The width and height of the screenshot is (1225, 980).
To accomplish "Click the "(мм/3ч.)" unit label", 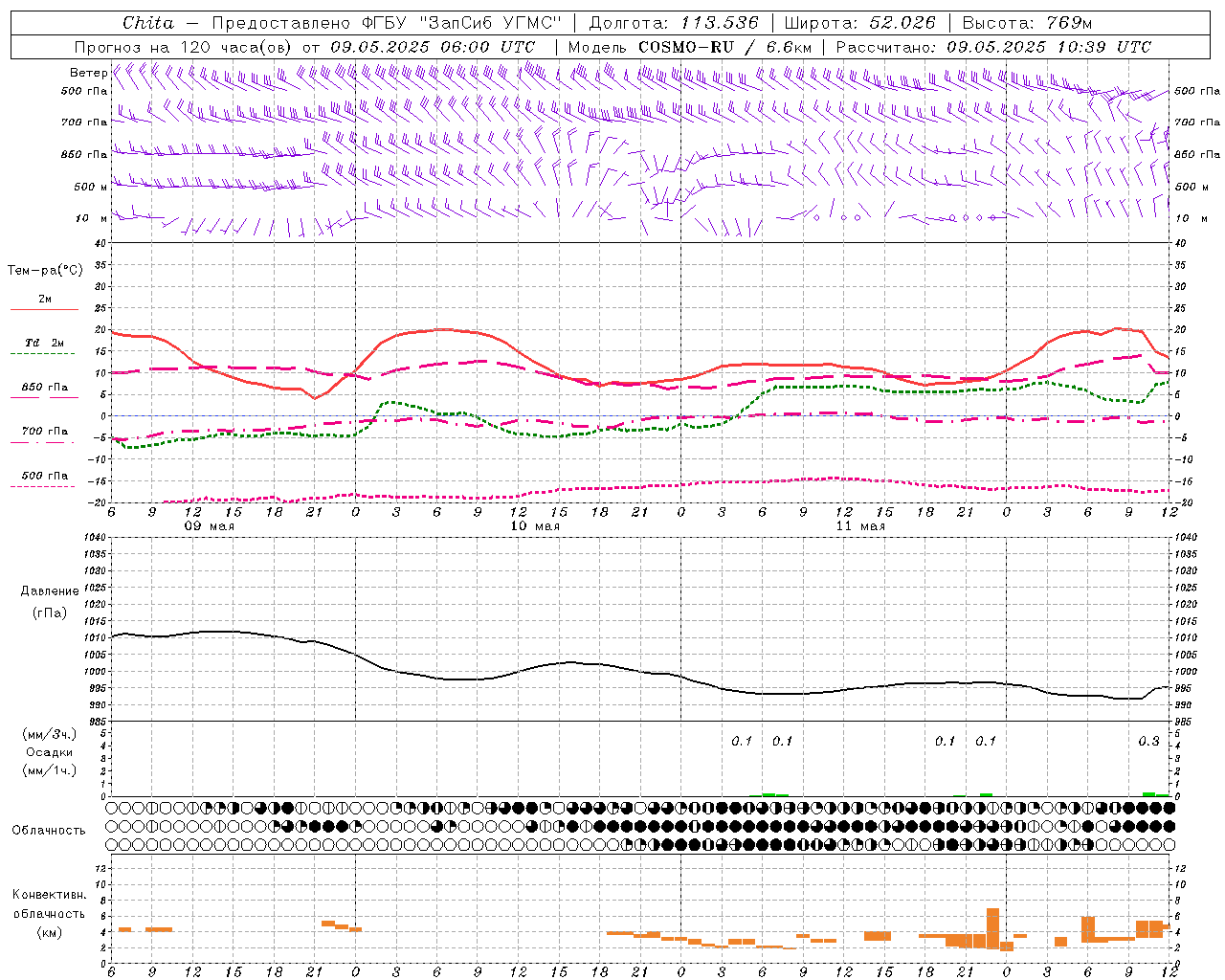I will 50,734.
